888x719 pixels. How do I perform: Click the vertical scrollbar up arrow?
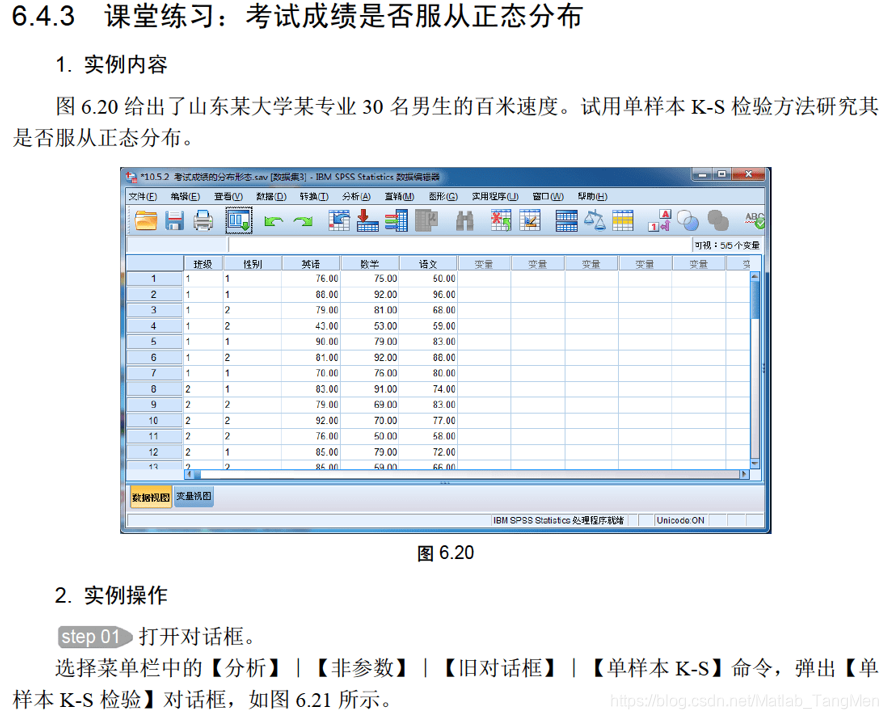tap(754, 276)
